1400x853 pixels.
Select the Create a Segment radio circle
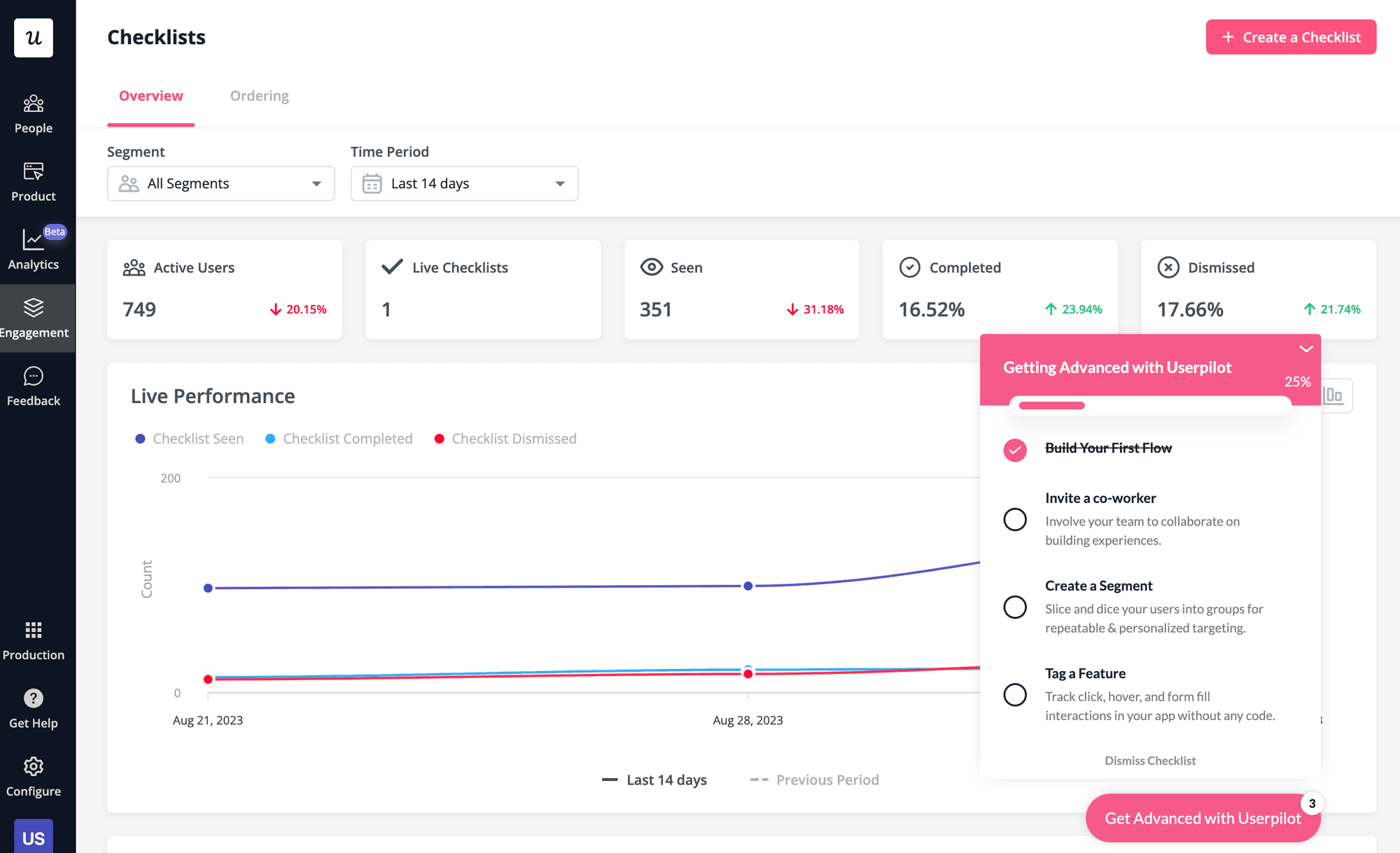pos(1014,607)
